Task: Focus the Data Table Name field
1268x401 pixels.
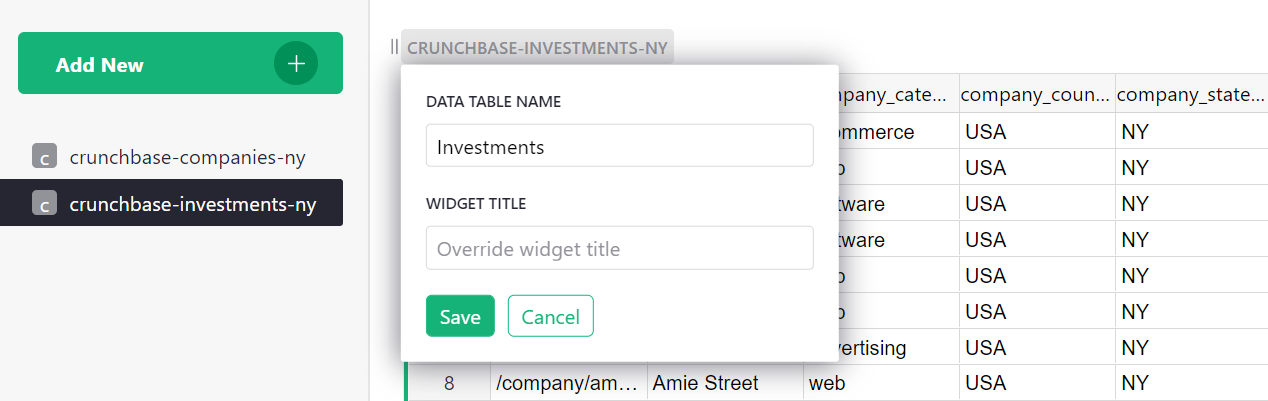Action: tap(619, 146)
